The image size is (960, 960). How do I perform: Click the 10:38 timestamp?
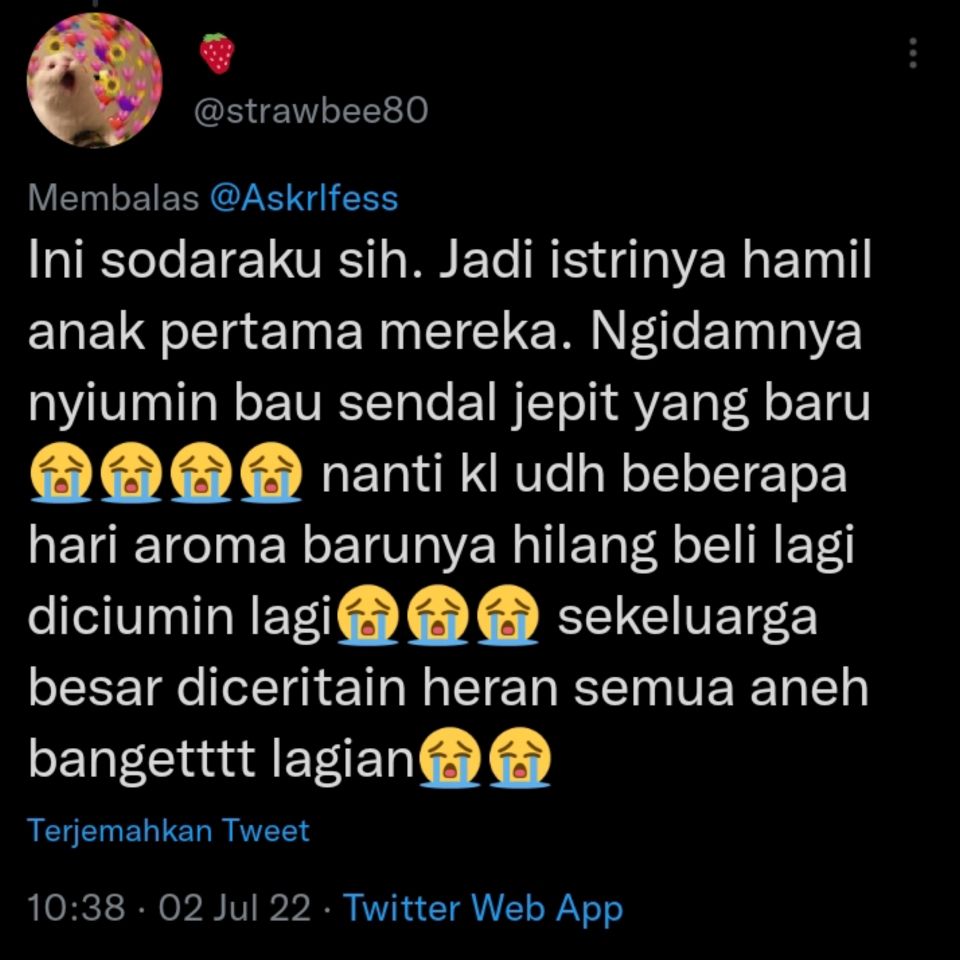(x=77, y=907)
